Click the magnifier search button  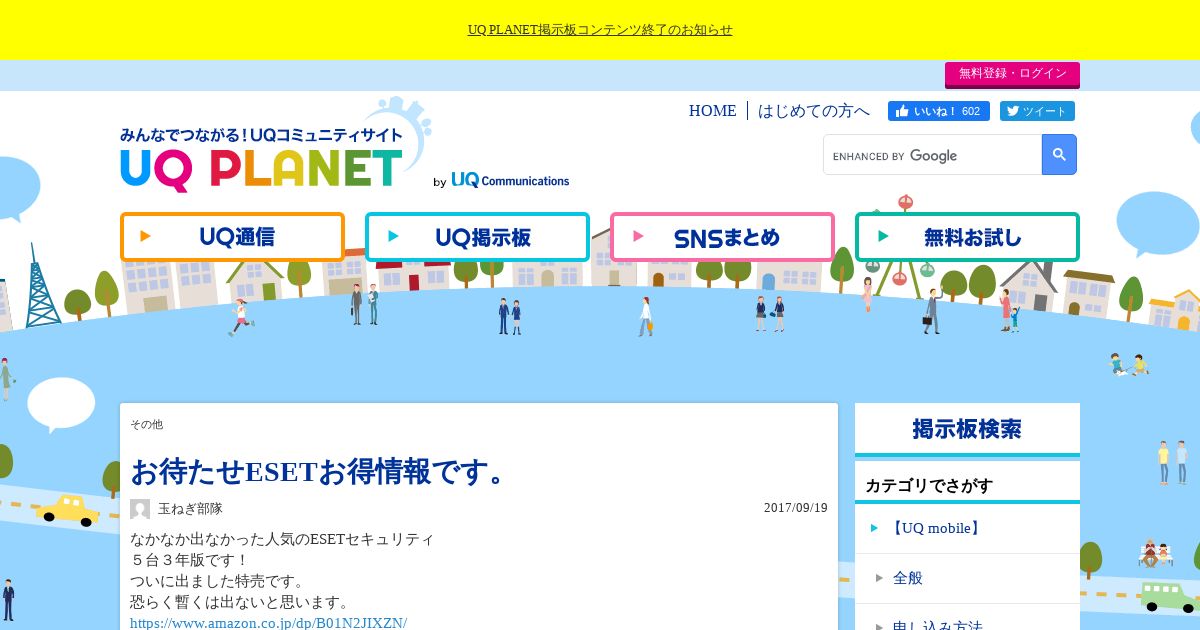tap(1059, 155)
